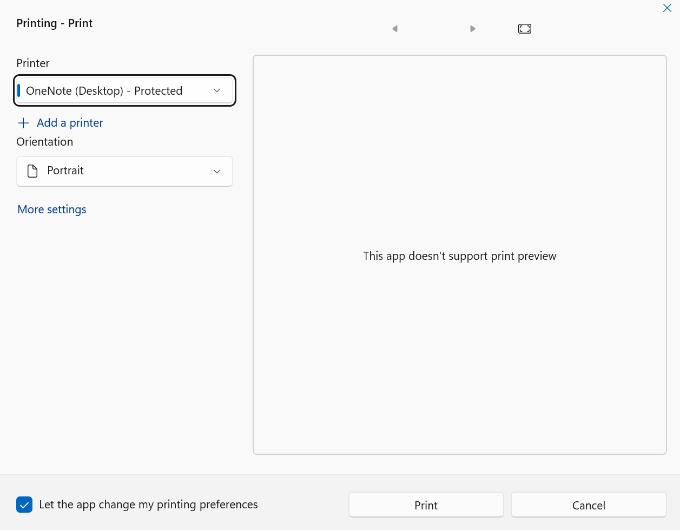Click the 'Printing - Print' dialog title
Image resolution: width=680 pixels, height=530 pixels.
[x=54, y=23]
